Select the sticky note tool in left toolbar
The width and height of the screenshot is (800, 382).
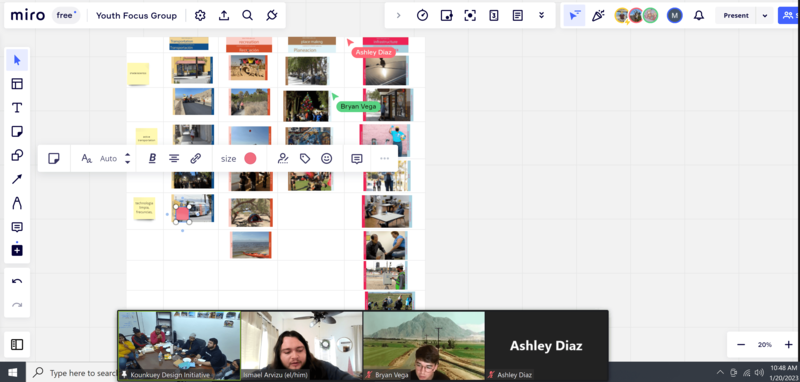[17, 132]
